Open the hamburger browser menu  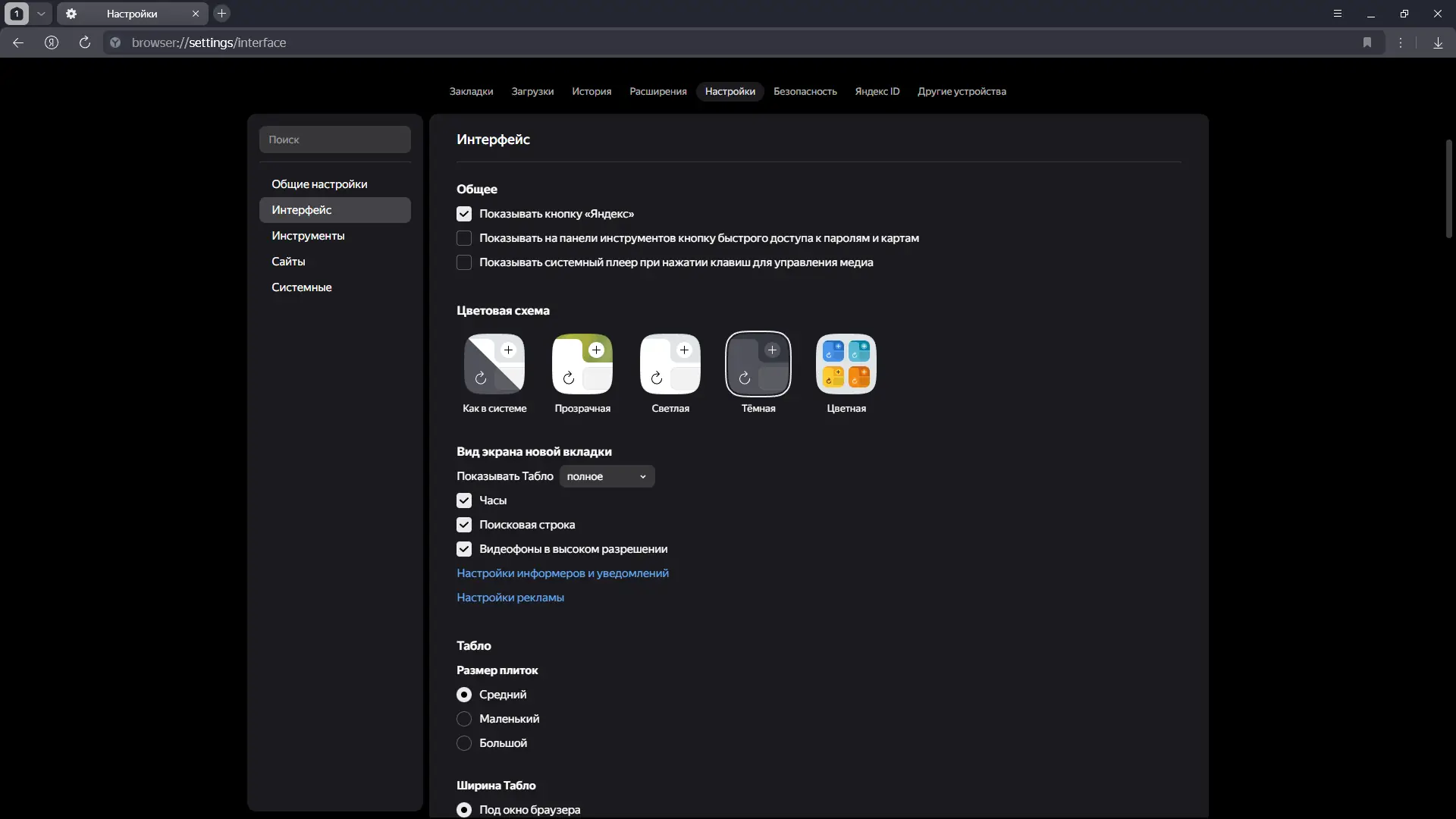click(1338, 14)
